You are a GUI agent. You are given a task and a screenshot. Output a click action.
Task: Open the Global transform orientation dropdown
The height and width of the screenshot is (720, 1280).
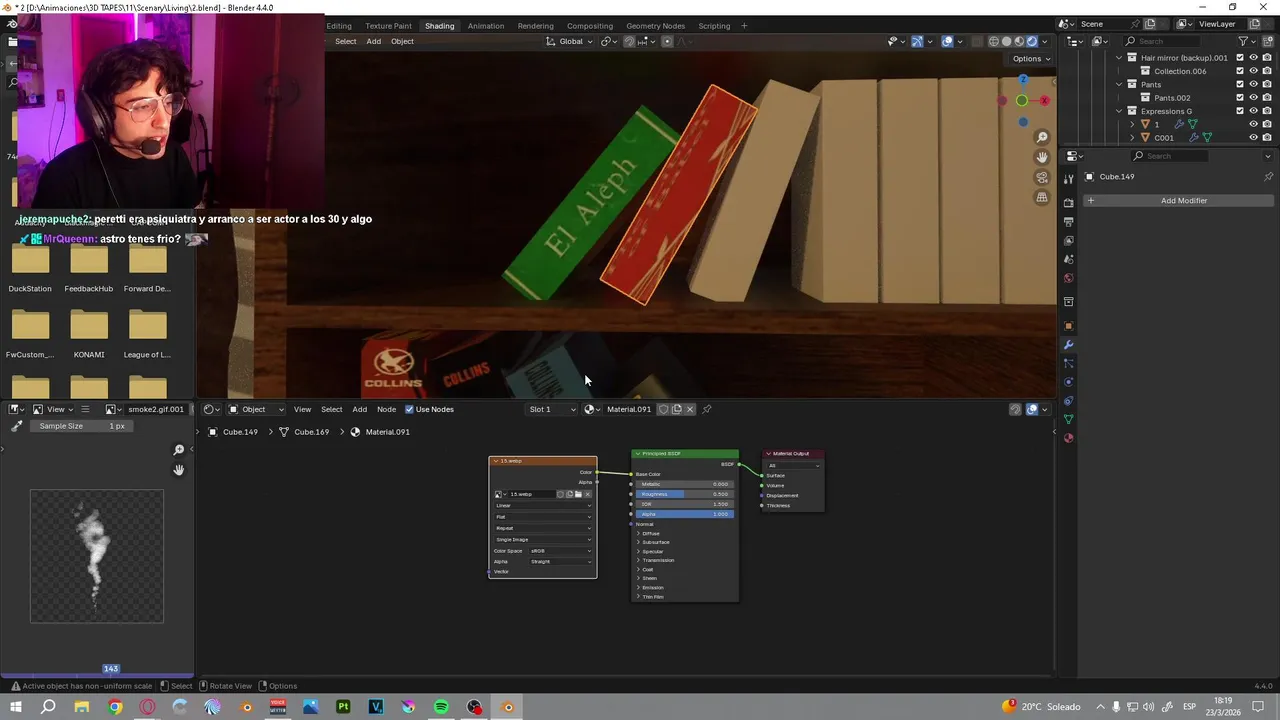(569, 41)
